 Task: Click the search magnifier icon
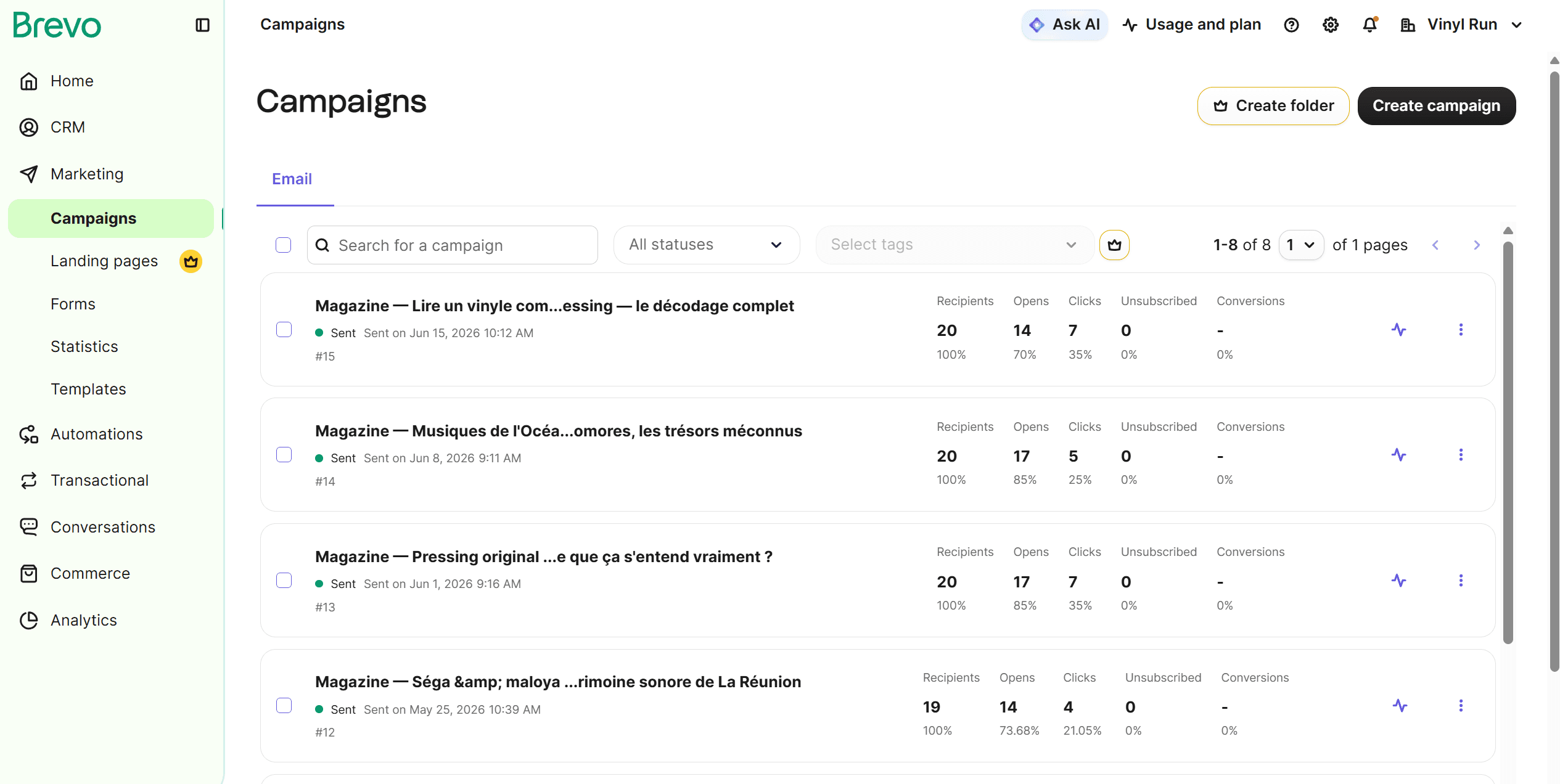pos(322,245)
